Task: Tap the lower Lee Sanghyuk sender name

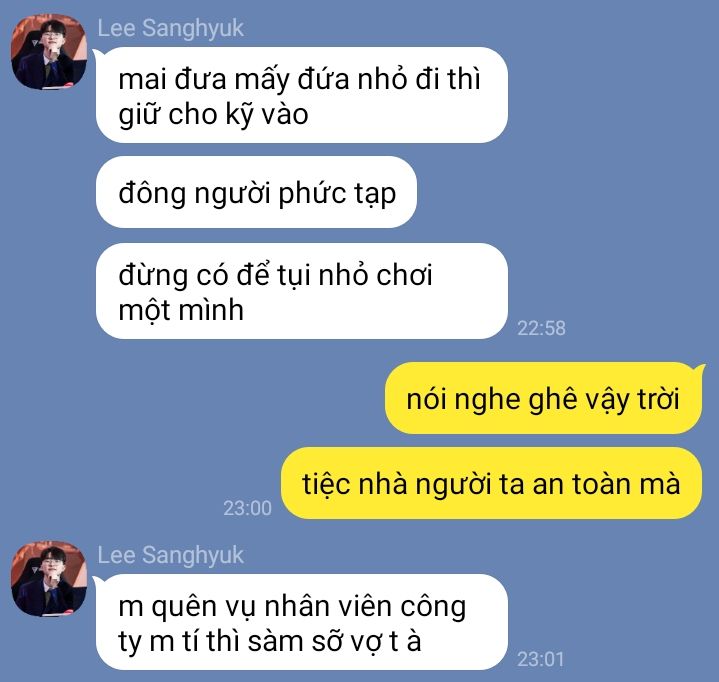Action: (x=170, y=555)
